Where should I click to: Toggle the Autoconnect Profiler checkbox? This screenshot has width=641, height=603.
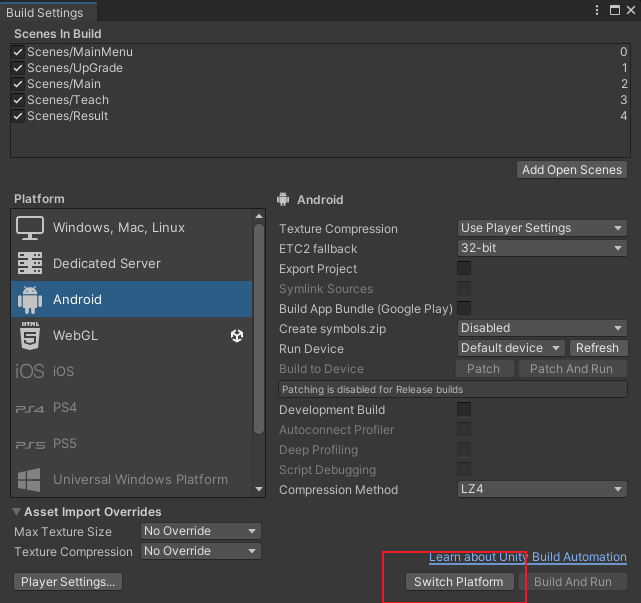pyautogui.click(x=464, y=429)
